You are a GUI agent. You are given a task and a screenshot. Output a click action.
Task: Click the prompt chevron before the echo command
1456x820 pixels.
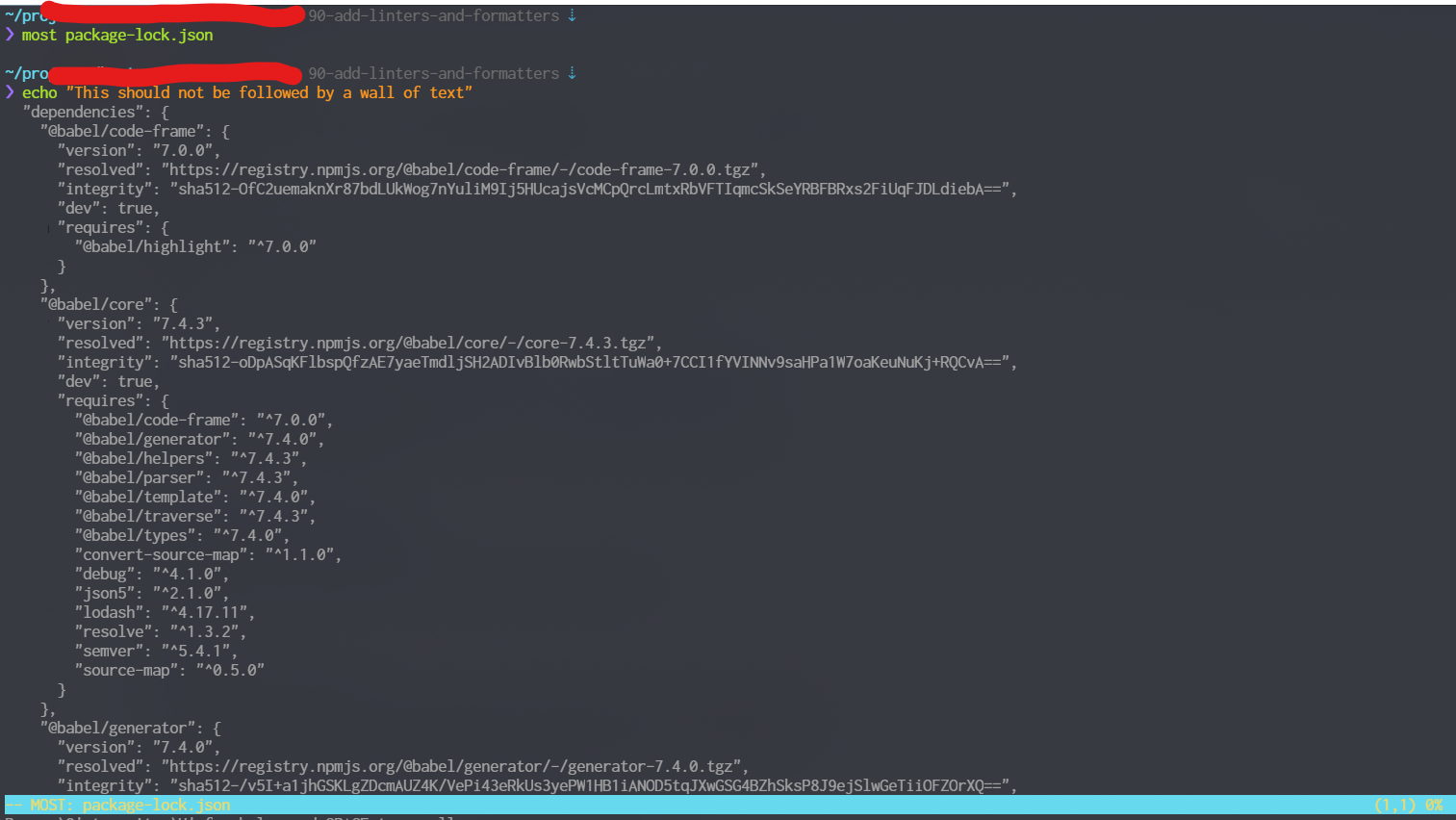[x=9, y=92]
